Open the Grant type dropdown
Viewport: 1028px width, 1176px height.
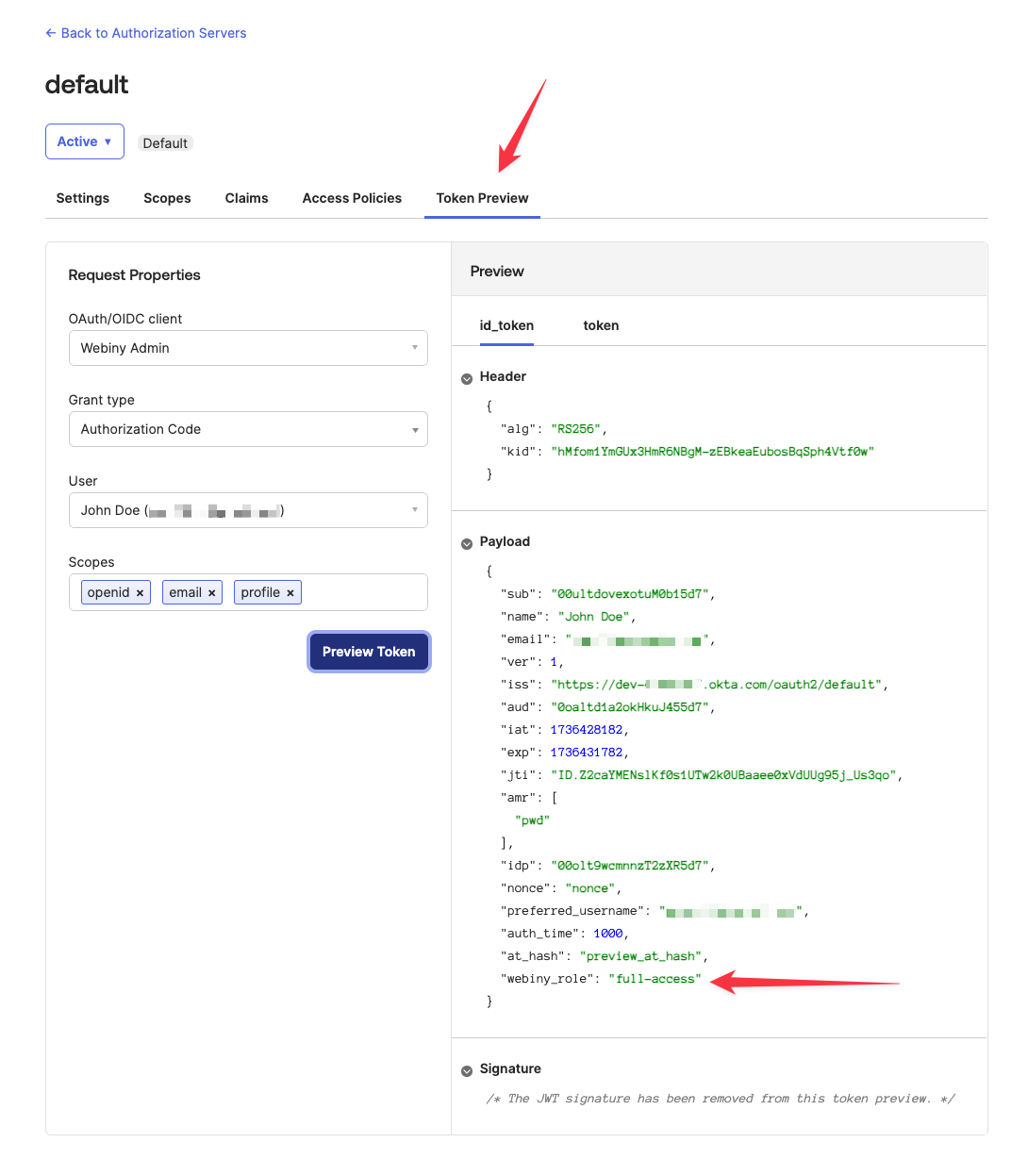(x=248, y=429)
